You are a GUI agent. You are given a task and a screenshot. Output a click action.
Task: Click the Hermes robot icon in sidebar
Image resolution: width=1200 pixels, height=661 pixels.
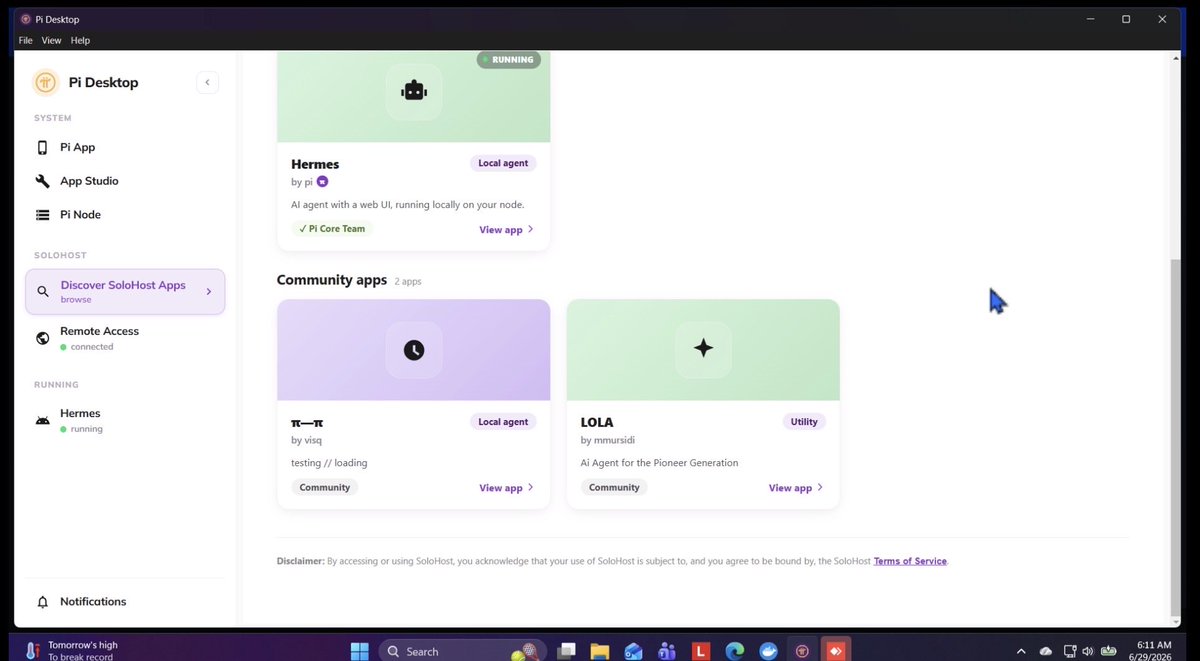[x=42, y=420]
